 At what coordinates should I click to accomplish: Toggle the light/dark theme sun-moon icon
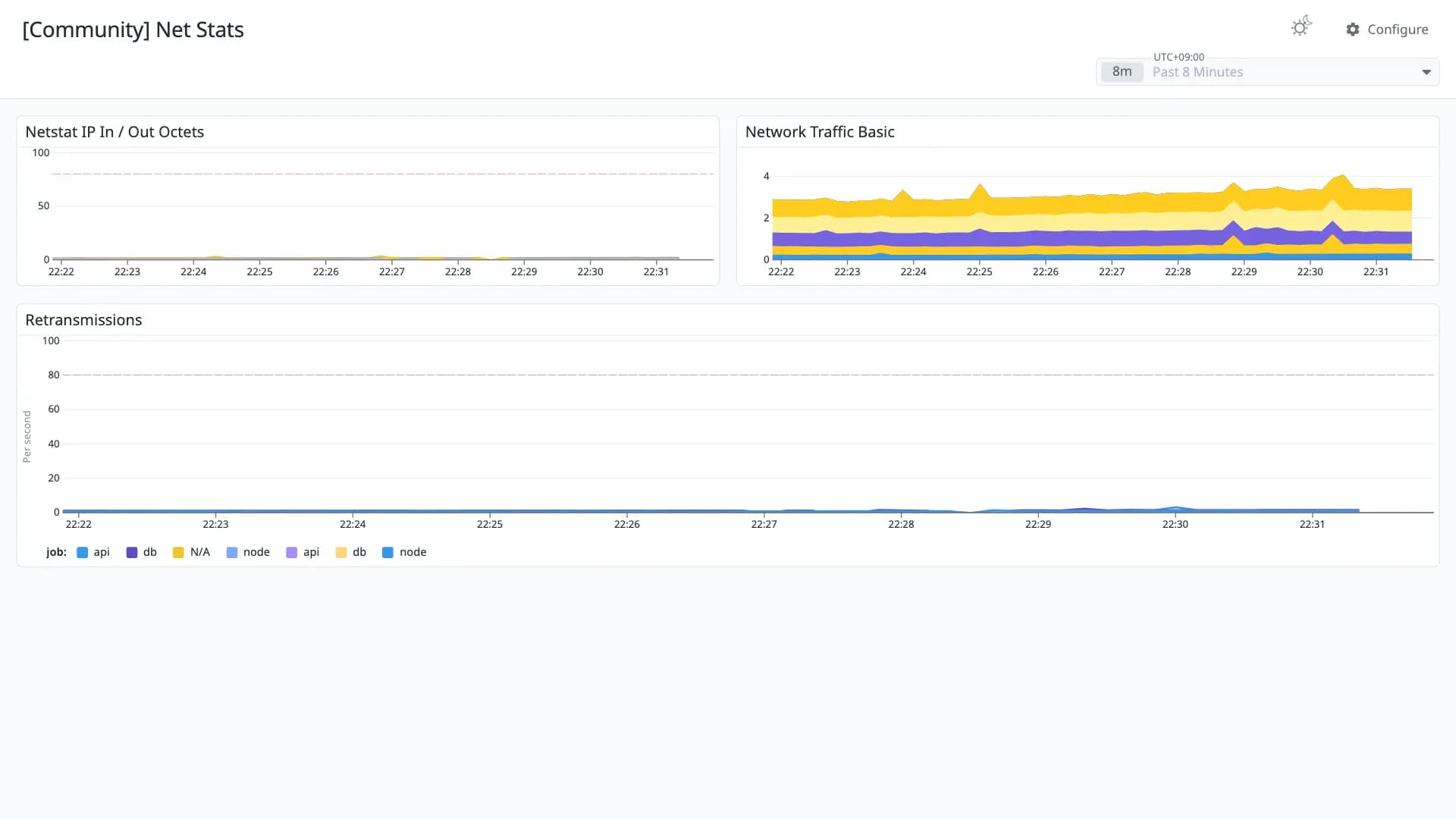pos(1301,27)
